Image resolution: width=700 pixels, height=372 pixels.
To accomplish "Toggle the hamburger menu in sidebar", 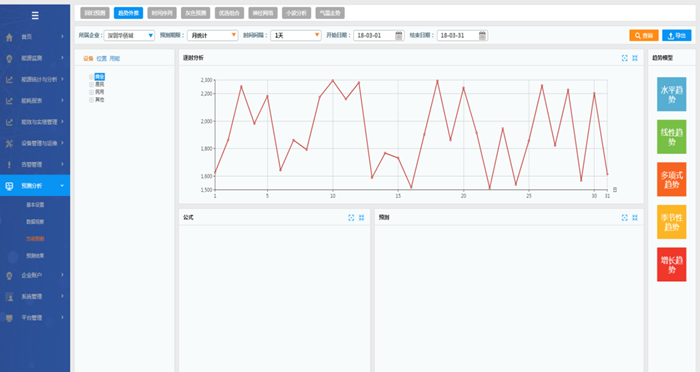I will [x=35, y=16].
